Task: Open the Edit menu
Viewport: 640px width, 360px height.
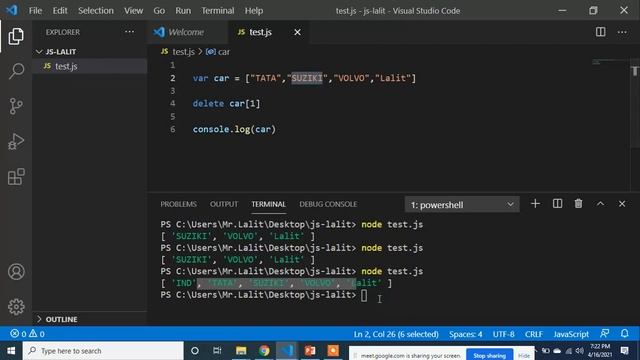Action: click(60, 11)
